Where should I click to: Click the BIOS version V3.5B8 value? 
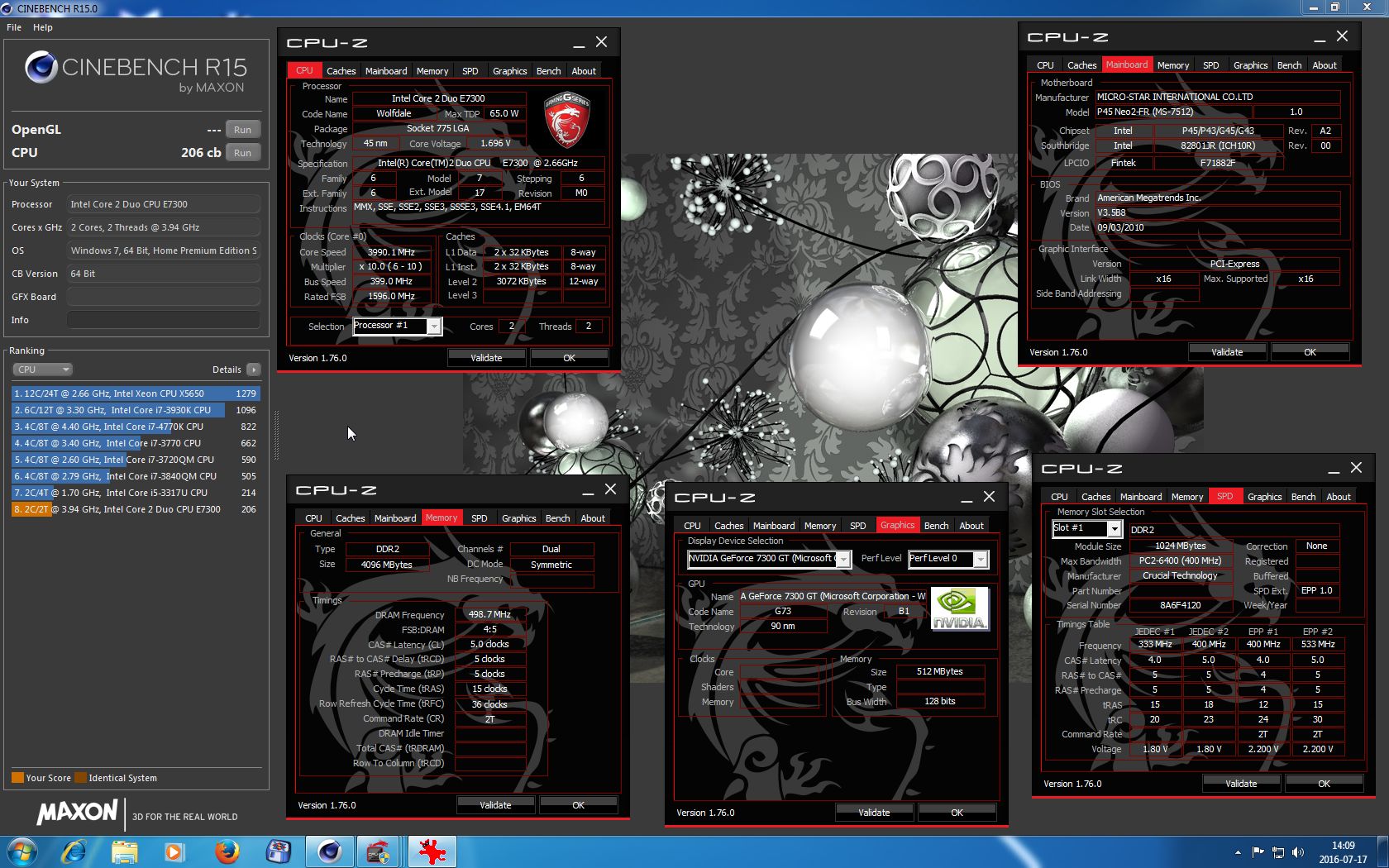click(x=1217, y=212)
